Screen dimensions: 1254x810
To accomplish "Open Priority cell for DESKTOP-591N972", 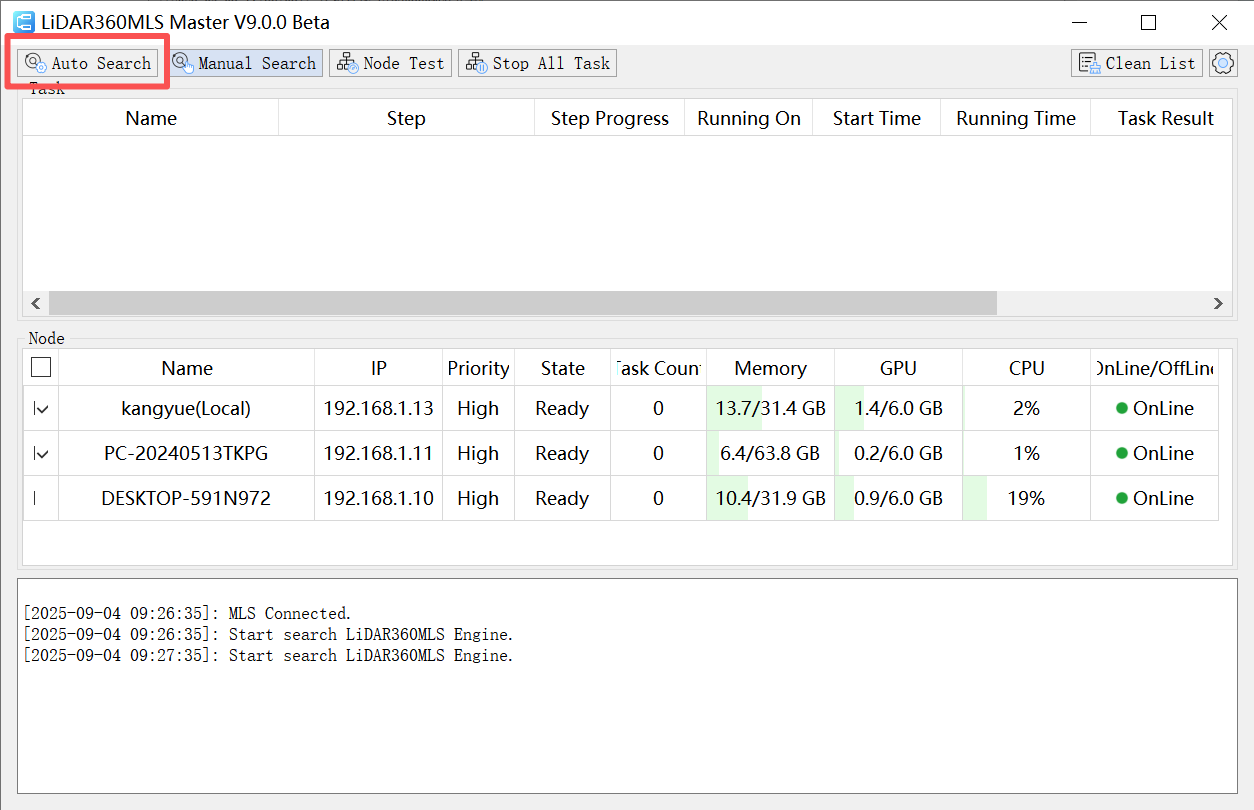I will coord(478,498).
